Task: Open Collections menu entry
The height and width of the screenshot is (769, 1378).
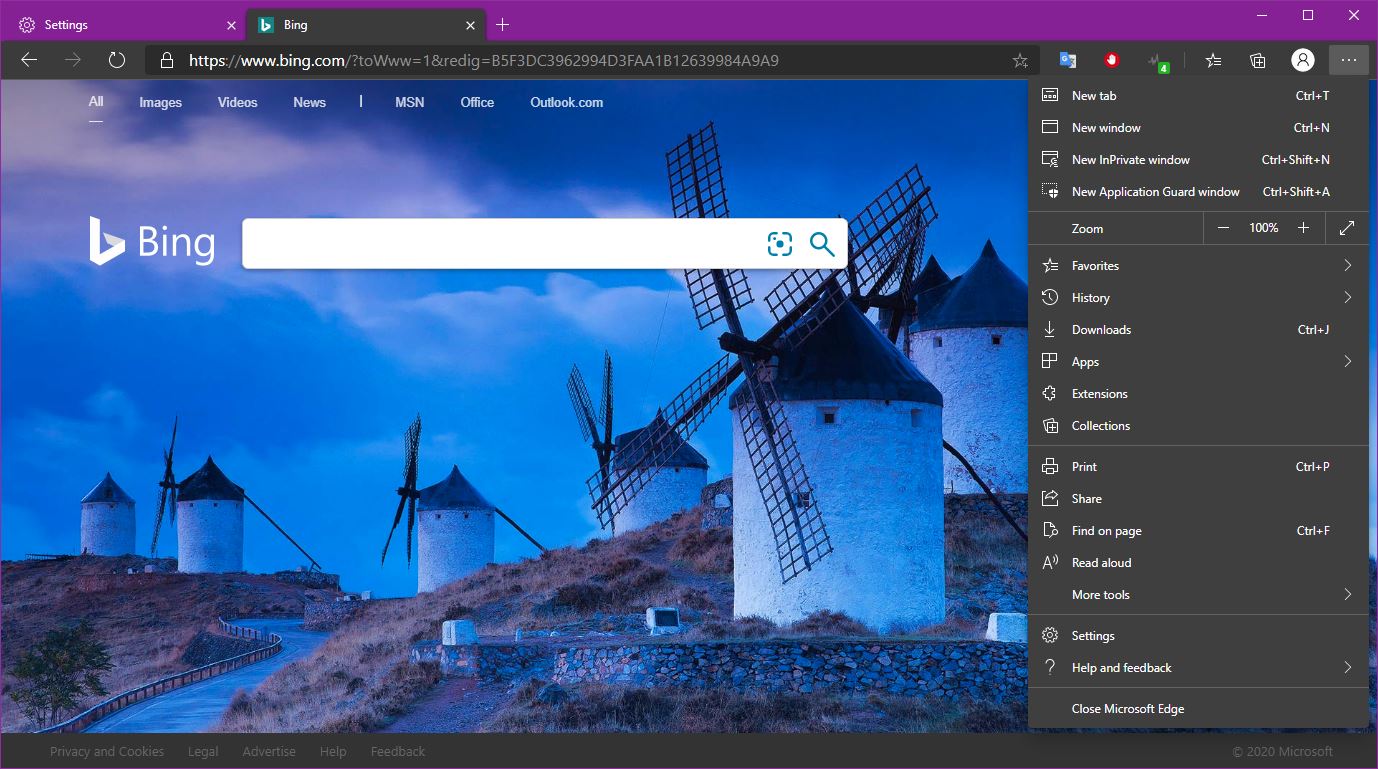Action: (1198, 426)
